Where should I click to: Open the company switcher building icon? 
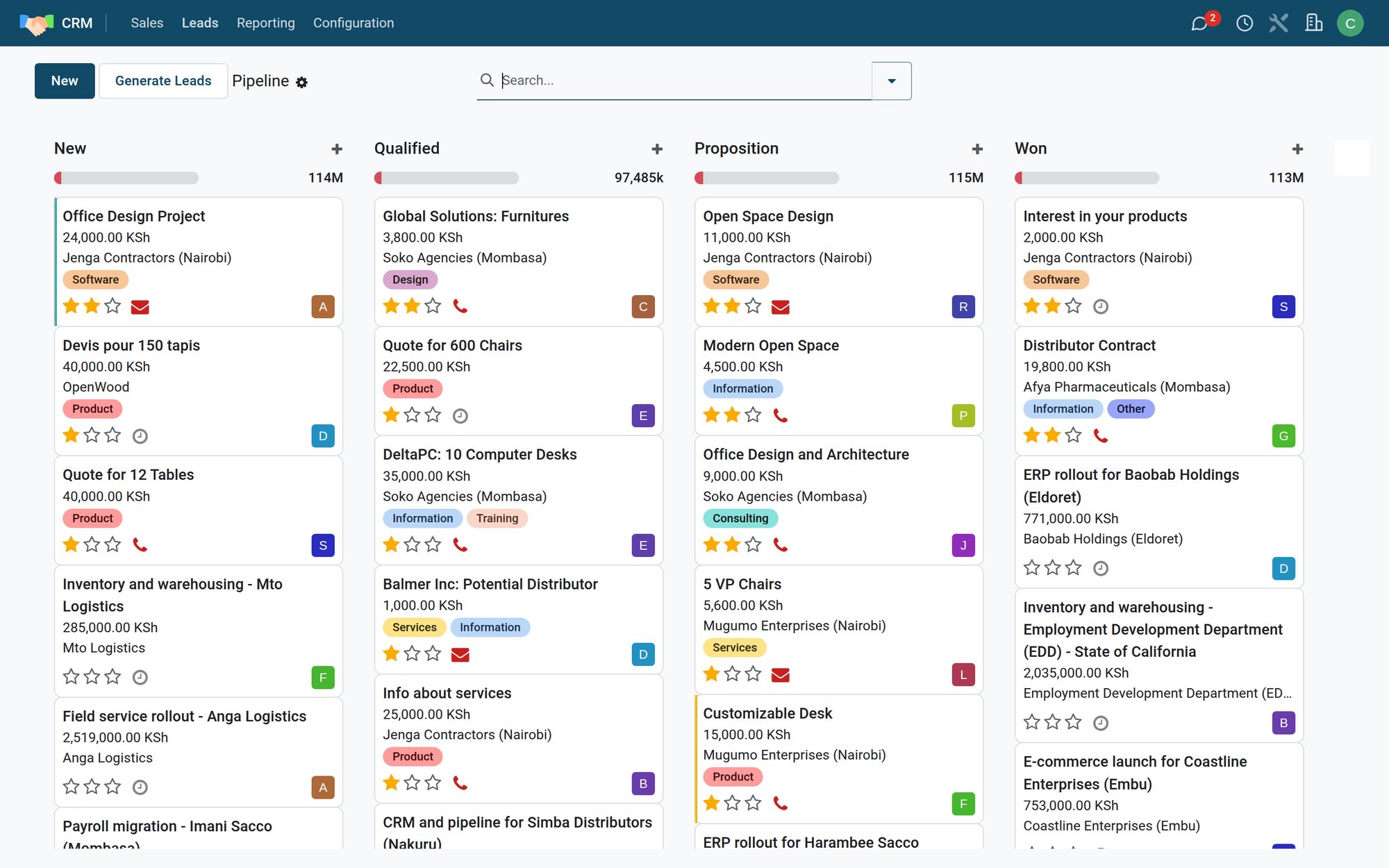click(1313, 24)
